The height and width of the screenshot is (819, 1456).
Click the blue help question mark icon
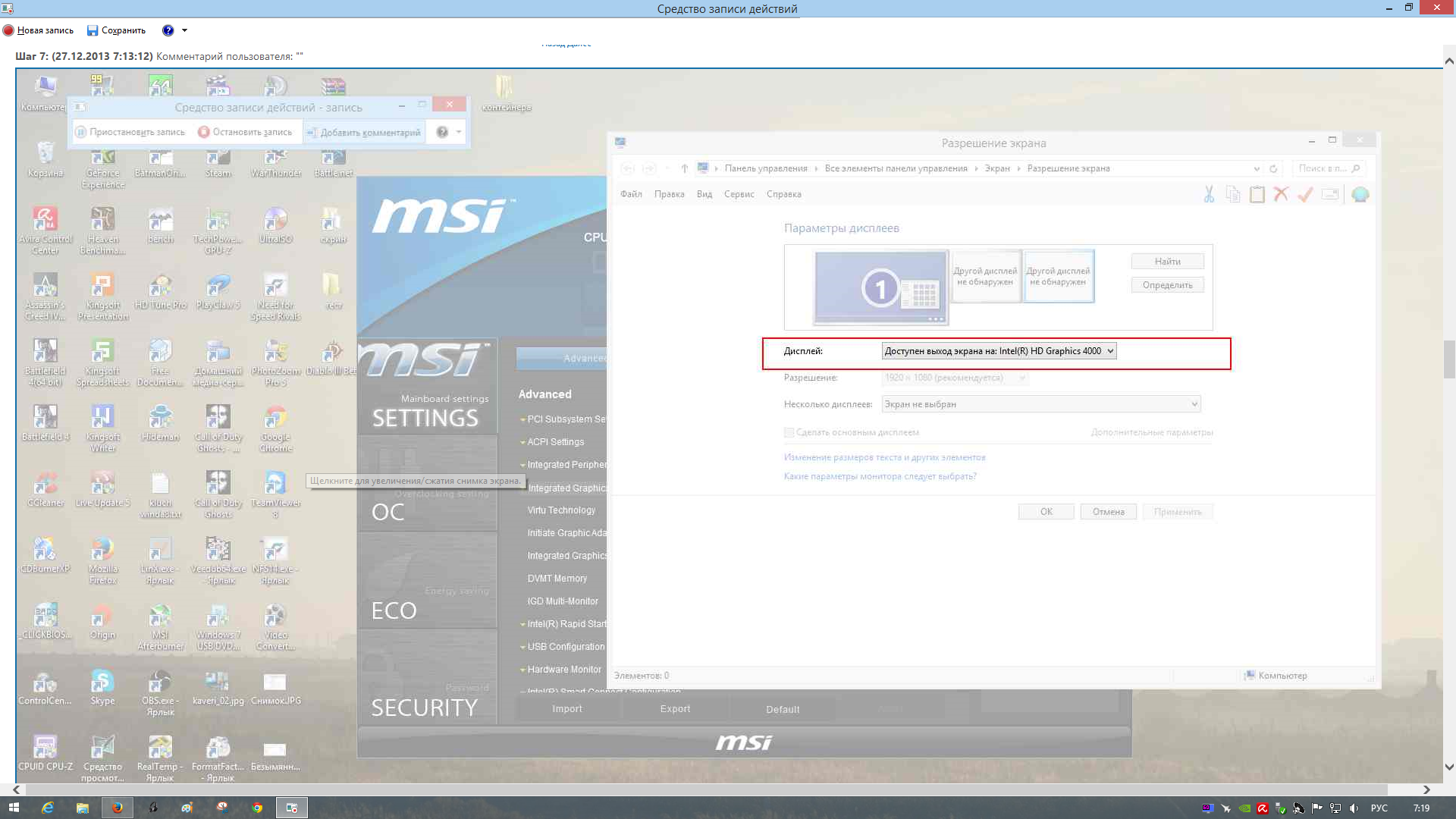168,30
